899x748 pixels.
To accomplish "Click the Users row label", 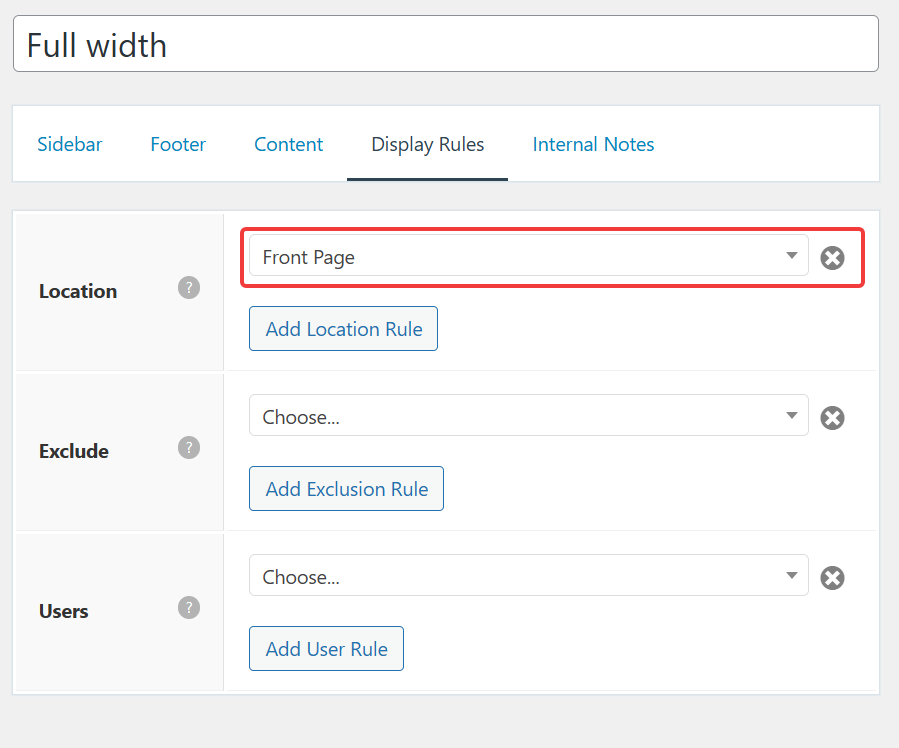I will (64, 611).
